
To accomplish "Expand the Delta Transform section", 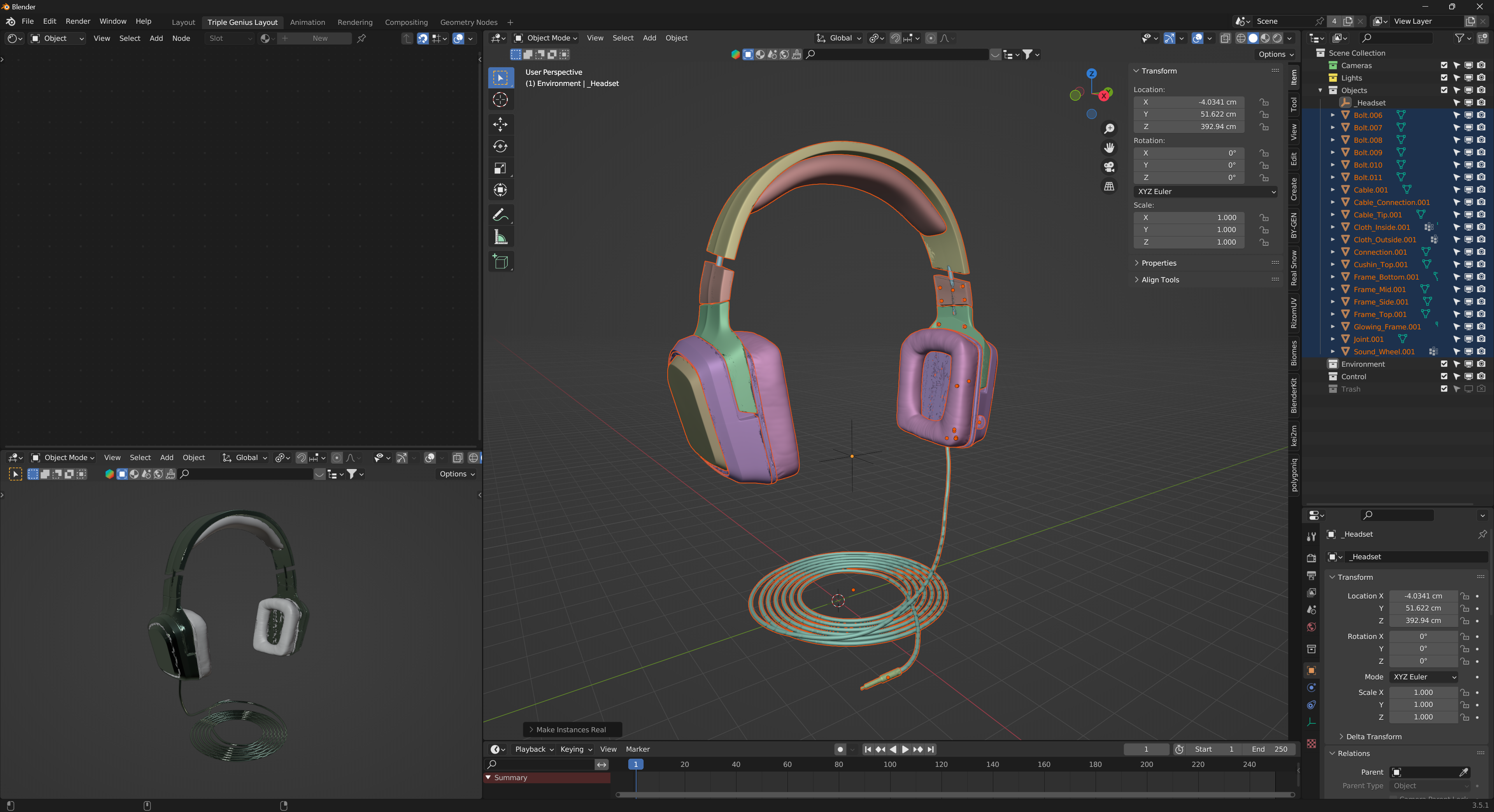I will coord(1373,737).
